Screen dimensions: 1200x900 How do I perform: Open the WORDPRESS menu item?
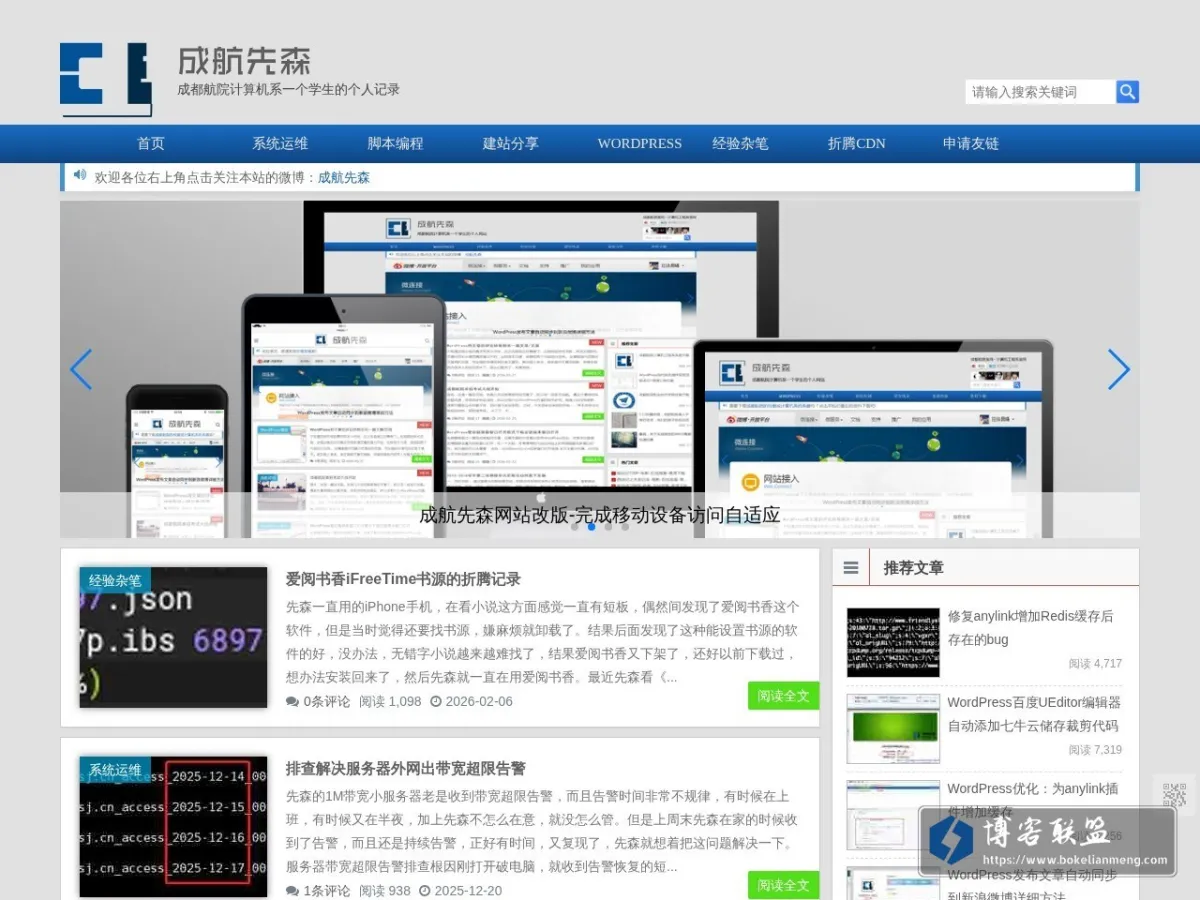click(640, 143)
